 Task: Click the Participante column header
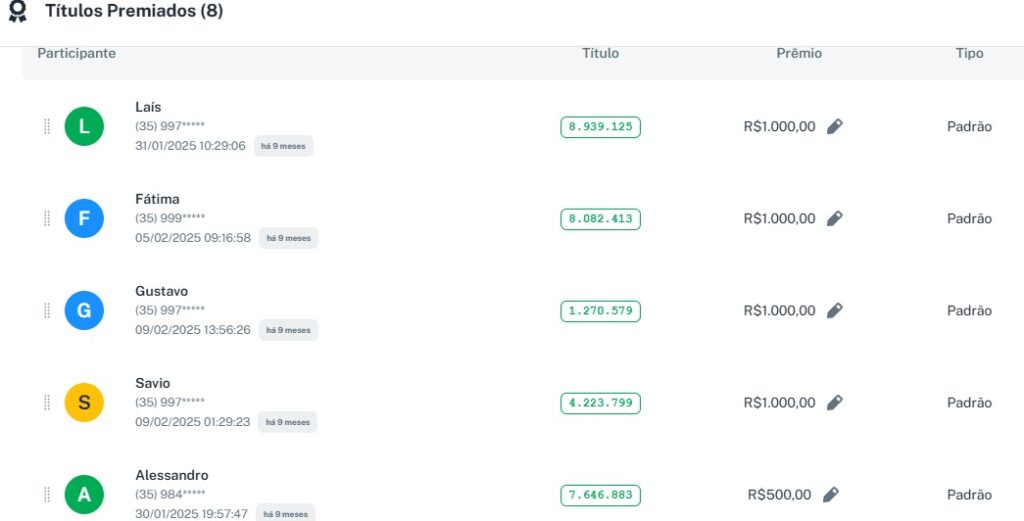tap(77, 53)
